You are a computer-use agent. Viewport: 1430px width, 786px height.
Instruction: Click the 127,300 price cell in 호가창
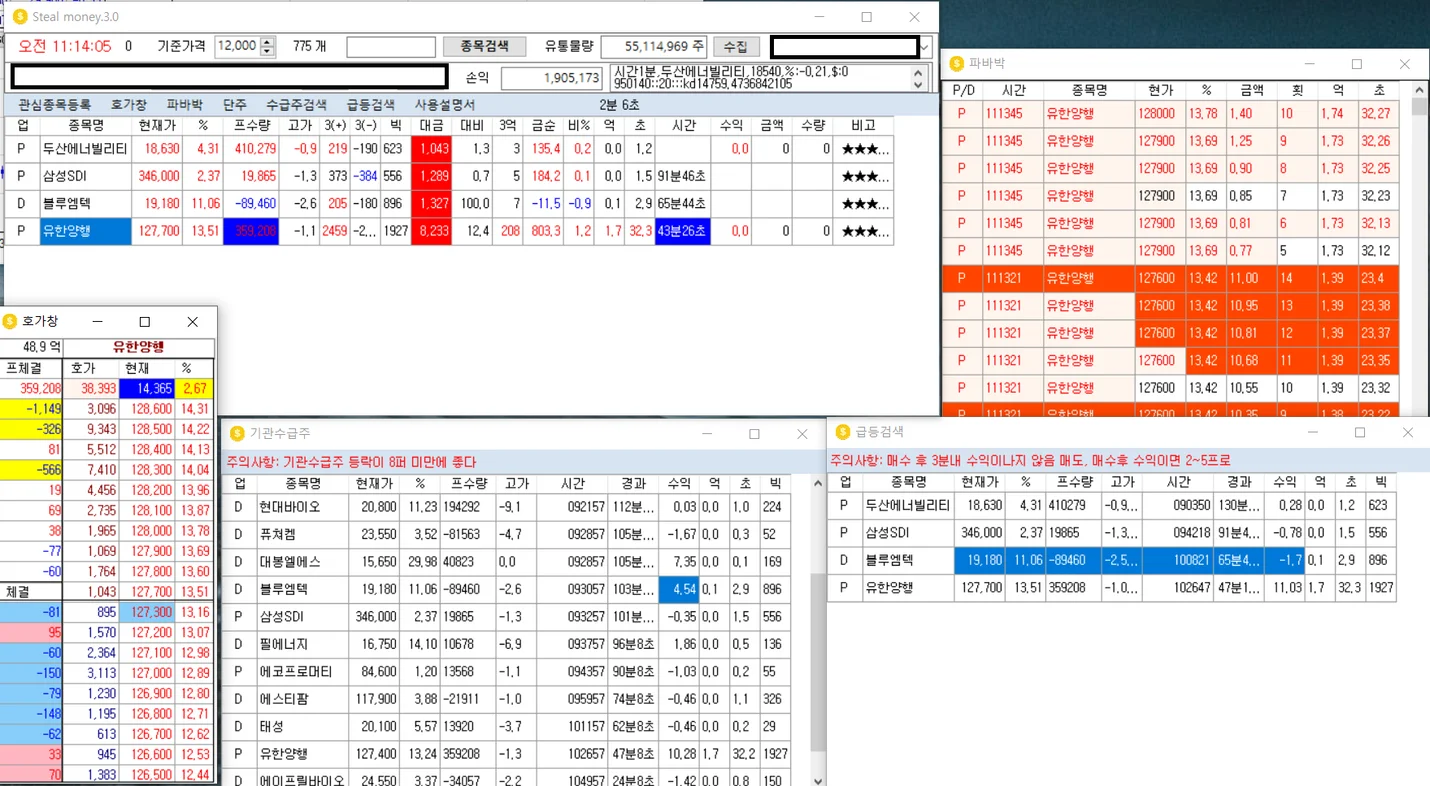pos(146,612)
